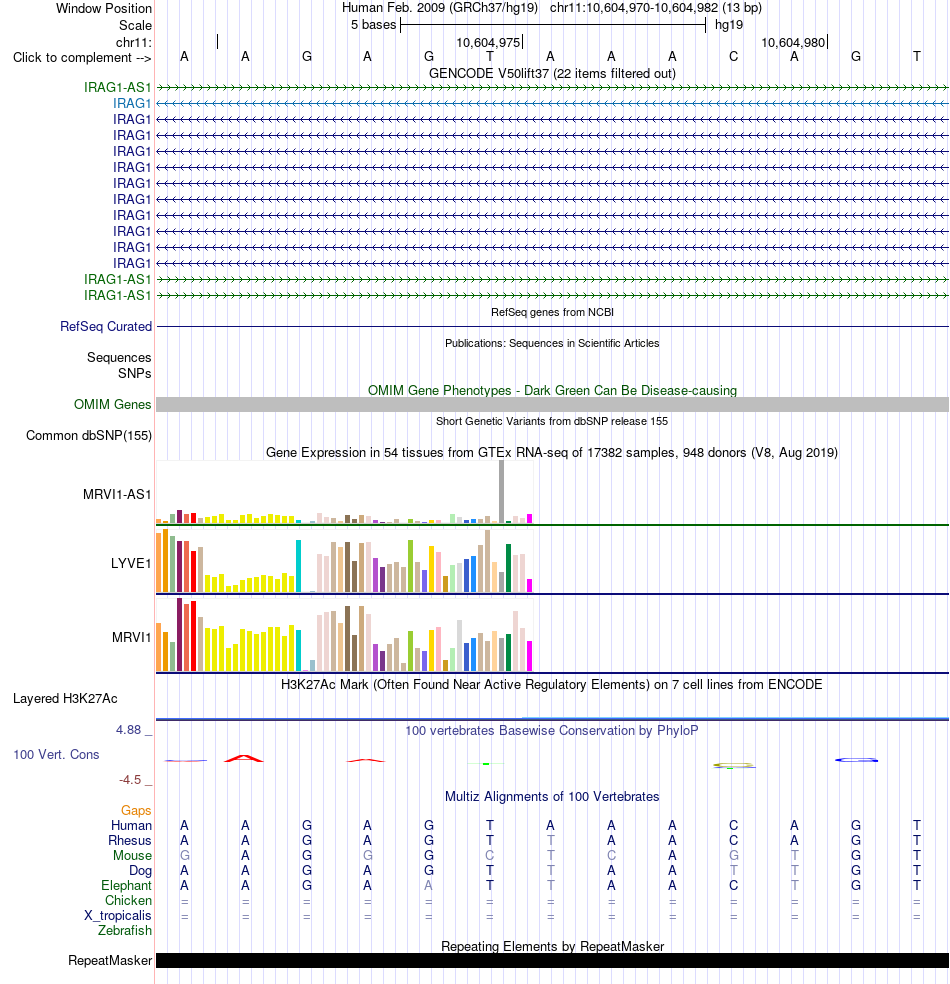This screenshot has width=950, height=984.
Task: Click the 10,604,975 ruler position marker
Action: pos(489,42)
